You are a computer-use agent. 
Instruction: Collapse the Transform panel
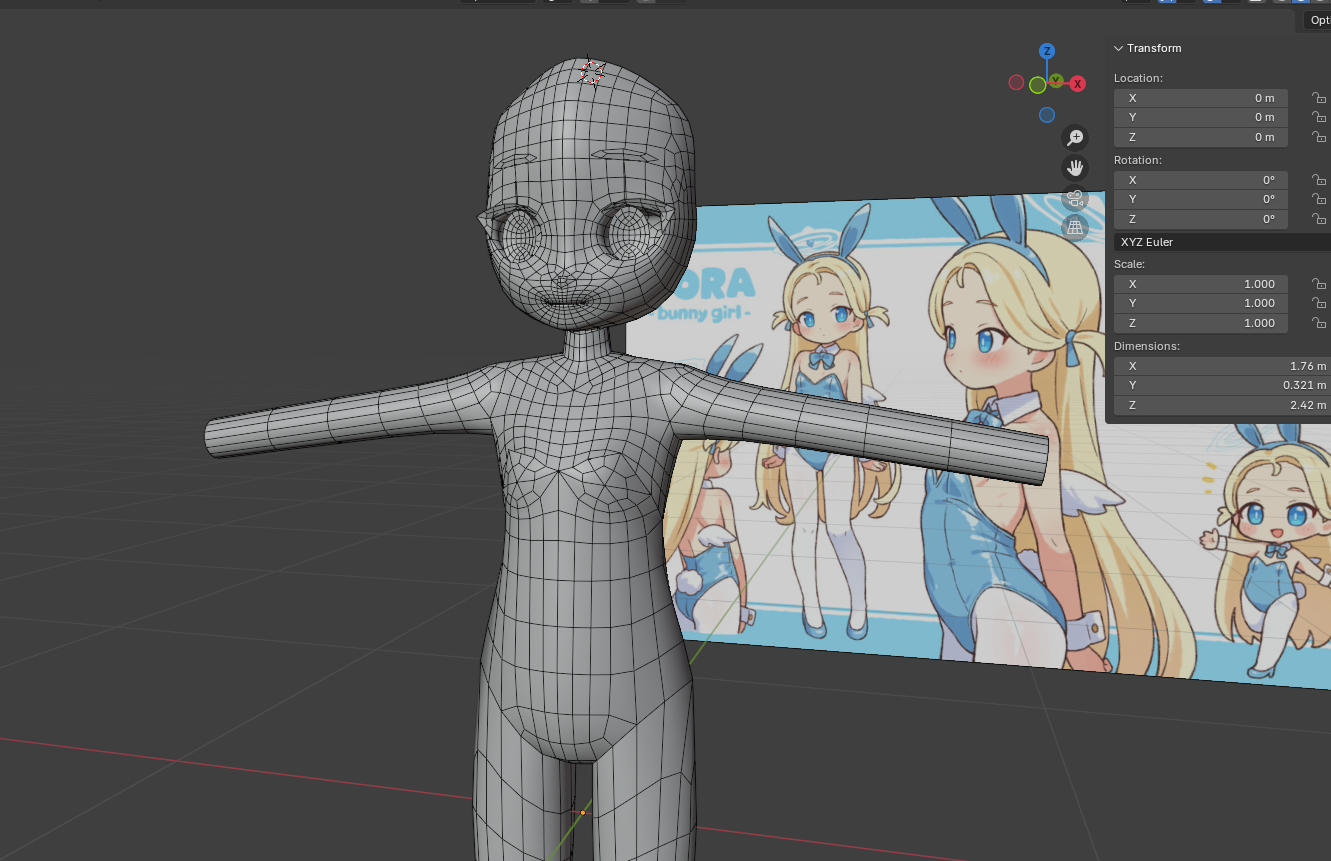point(1119,48)
